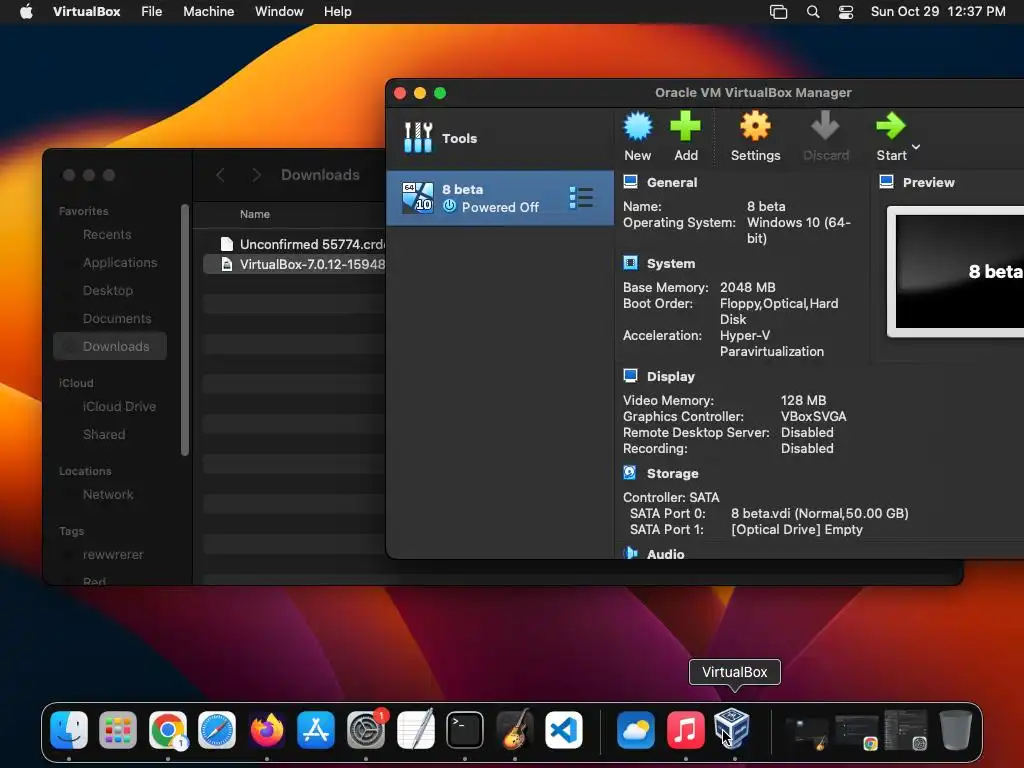Open the Start button dropdown chevron
1024x768 pixels.
[916, 147]
